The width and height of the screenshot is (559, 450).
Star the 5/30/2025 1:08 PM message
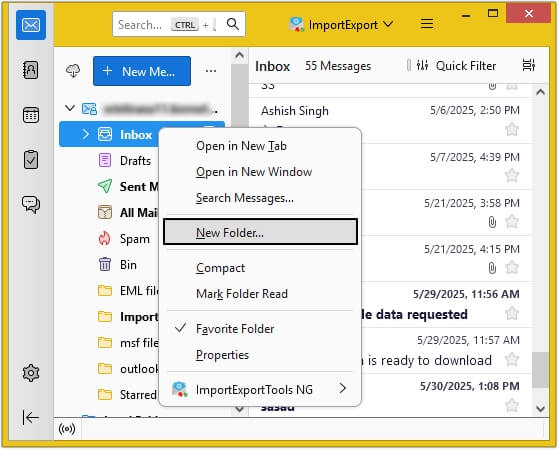coord(512,405)
